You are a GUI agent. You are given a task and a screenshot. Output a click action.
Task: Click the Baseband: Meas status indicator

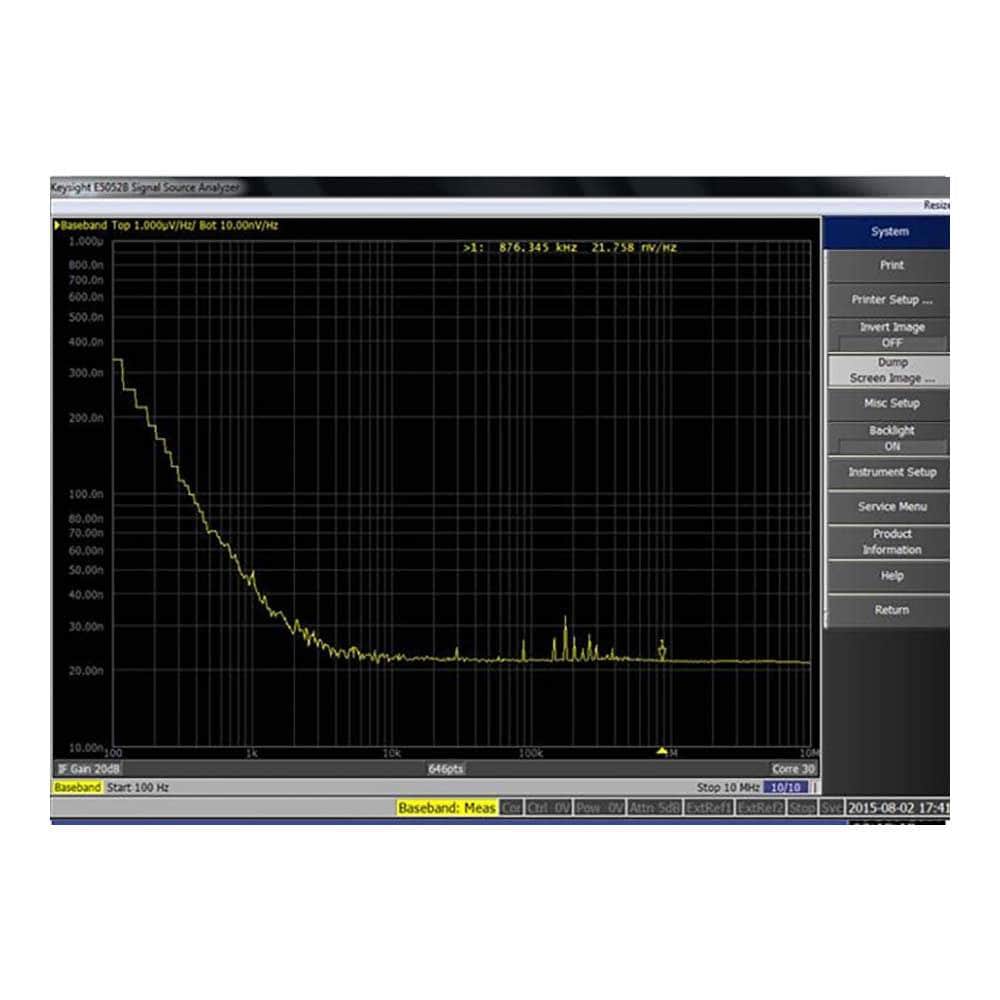click(446, 808)
